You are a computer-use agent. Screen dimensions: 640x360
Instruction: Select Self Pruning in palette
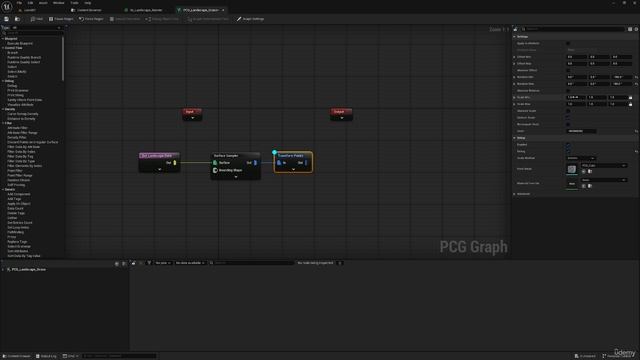click(x=16, y=185)
